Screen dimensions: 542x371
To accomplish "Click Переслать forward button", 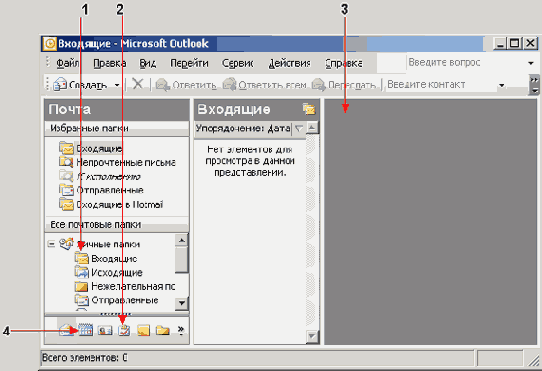I will (x=344, y=84).
